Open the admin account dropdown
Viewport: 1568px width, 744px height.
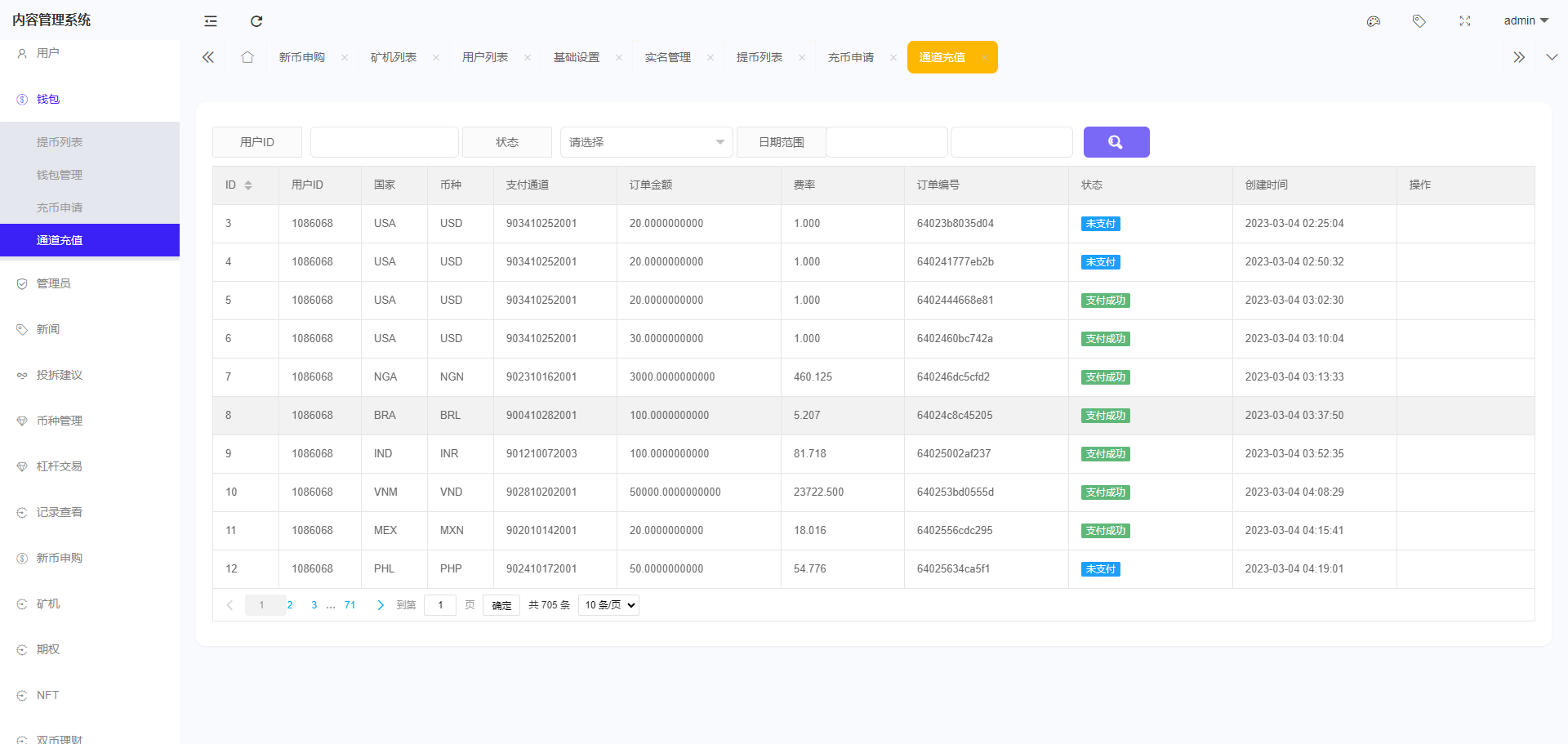click(x=1524, y=20)
